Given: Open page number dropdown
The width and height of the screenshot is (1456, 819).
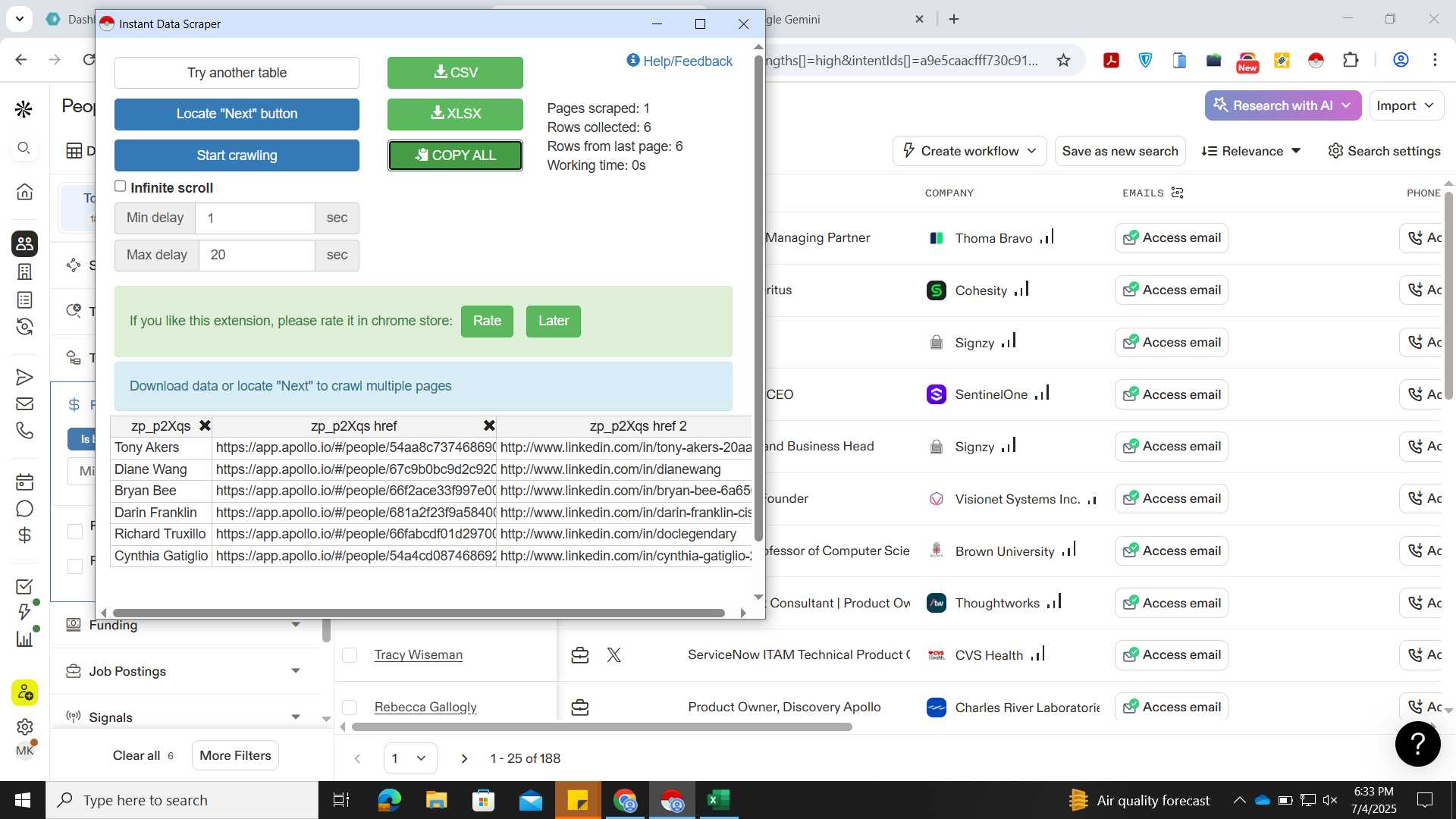Looking at the screenshot, I should click(410, 758).
